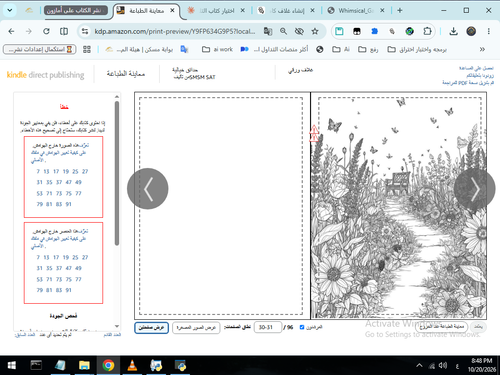
Task: Click the Approve button at bottom right
Action: coord(479,327)
